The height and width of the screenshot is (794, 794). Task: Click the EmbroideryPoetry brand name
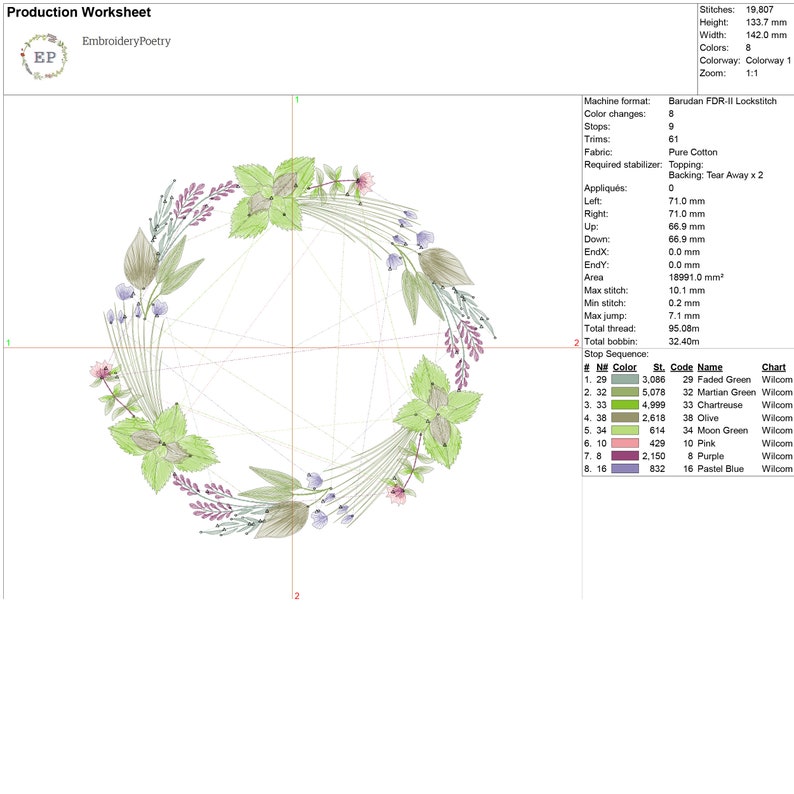click(x=126, y=41)
